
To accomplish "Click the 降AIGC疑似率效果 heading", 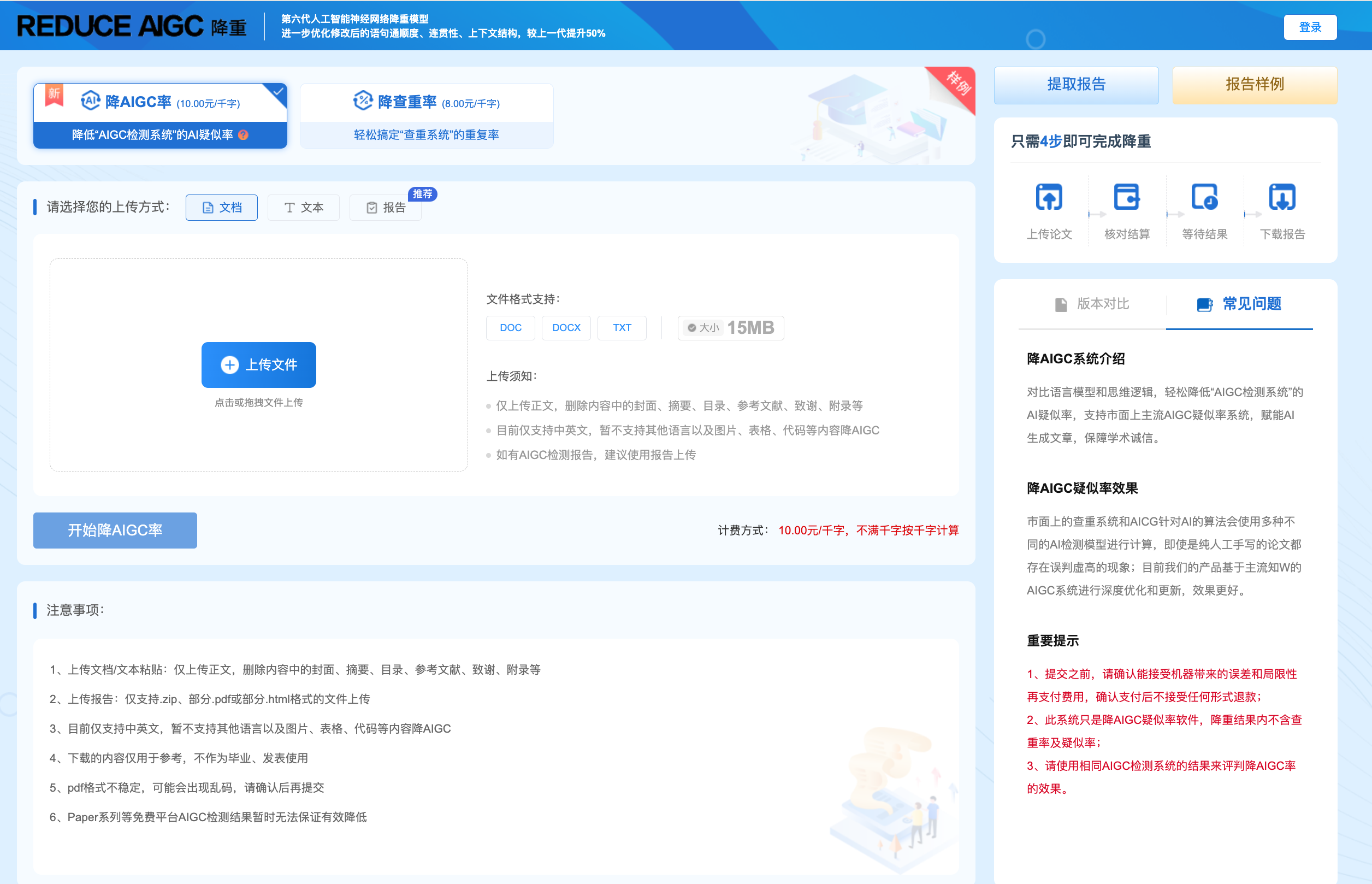I will pos(1082,488).
